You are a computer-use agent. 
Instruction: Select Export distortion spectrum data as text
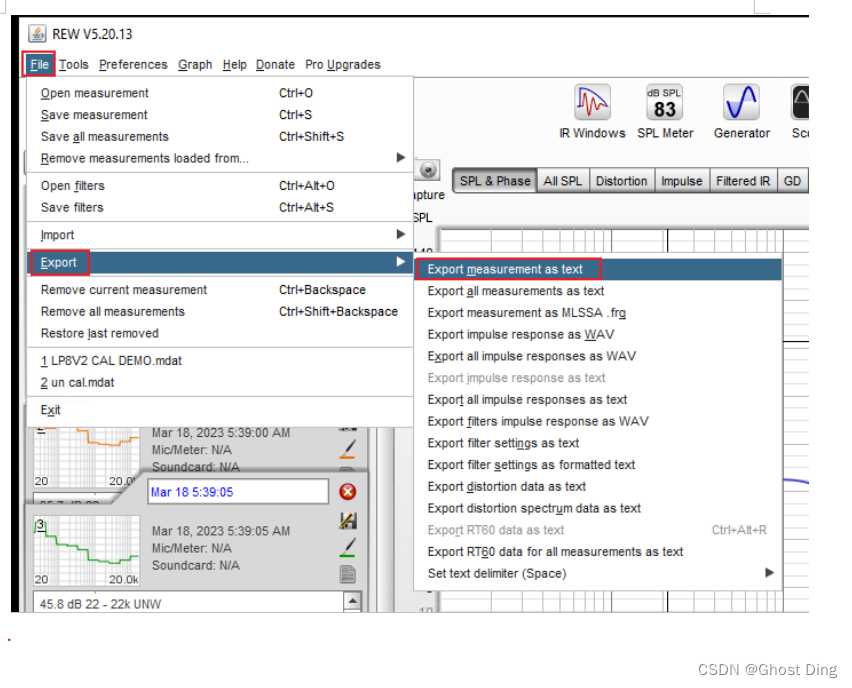pyautogui.click(x=598, y=508)
